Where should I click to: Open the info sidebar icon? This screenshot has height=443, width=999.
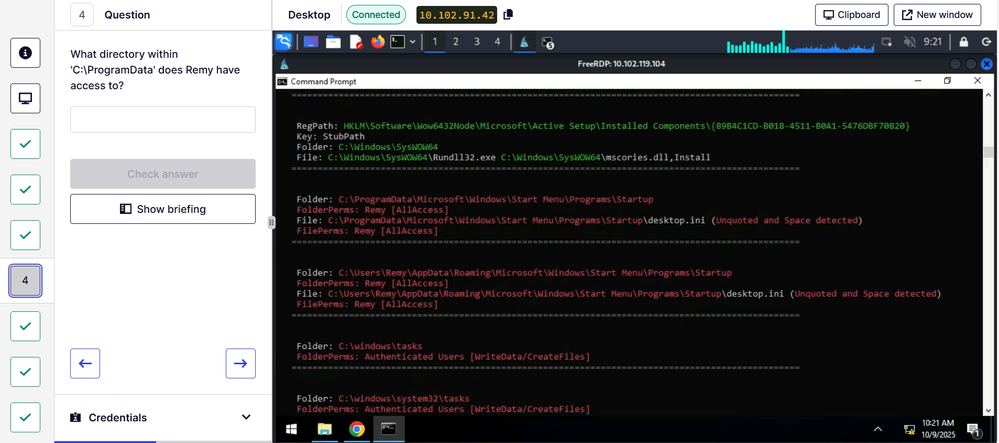point(25,52)
